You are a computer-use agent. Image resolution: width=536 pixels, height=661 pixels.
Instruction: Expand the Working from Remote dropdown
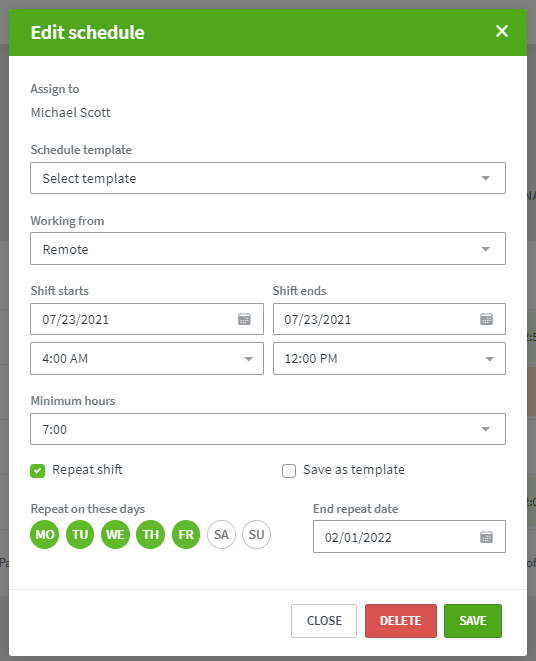[x=268, y=249]
